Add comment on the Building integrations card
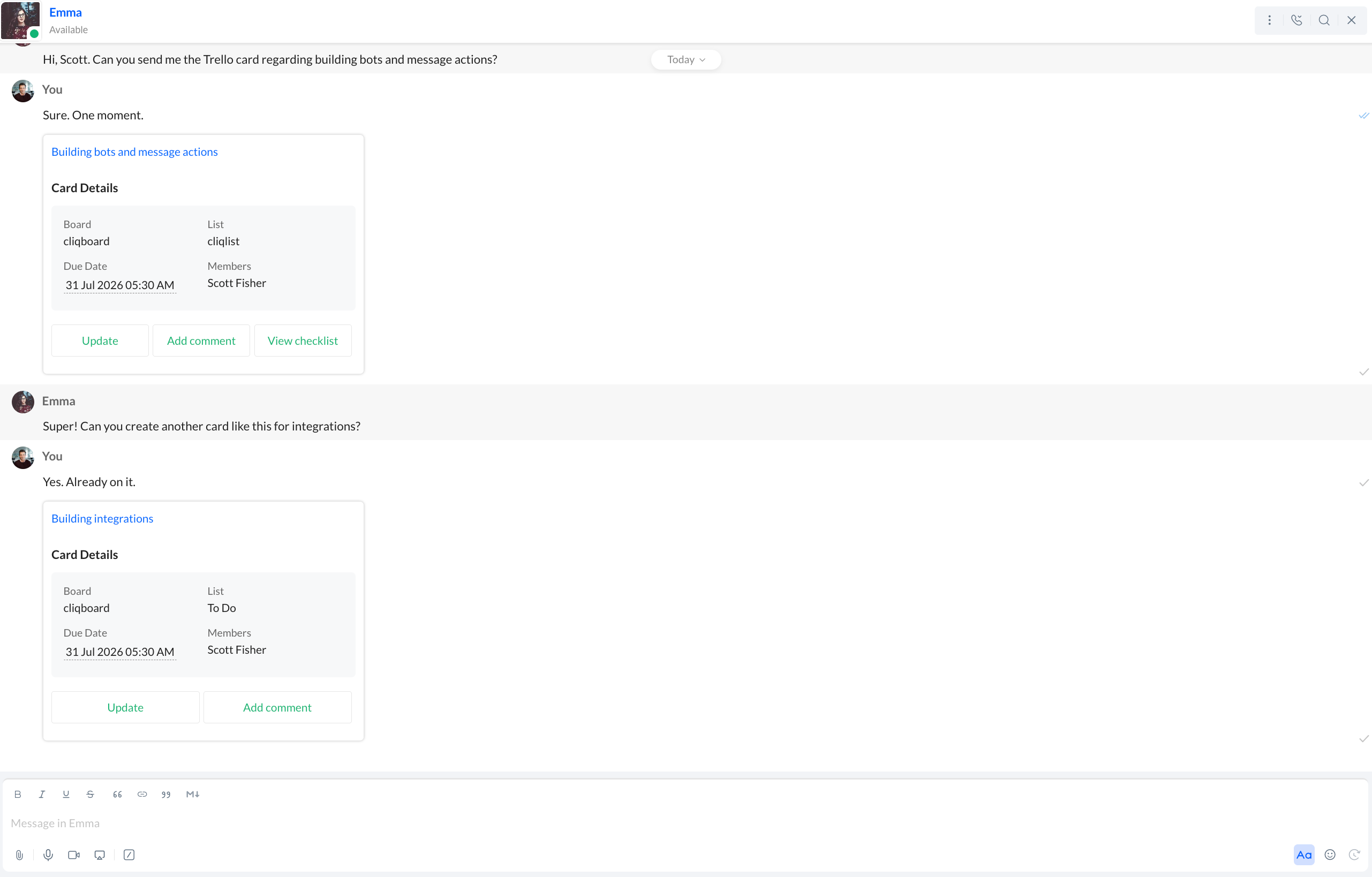This screenshot has height=877, width=1372. 277,707
